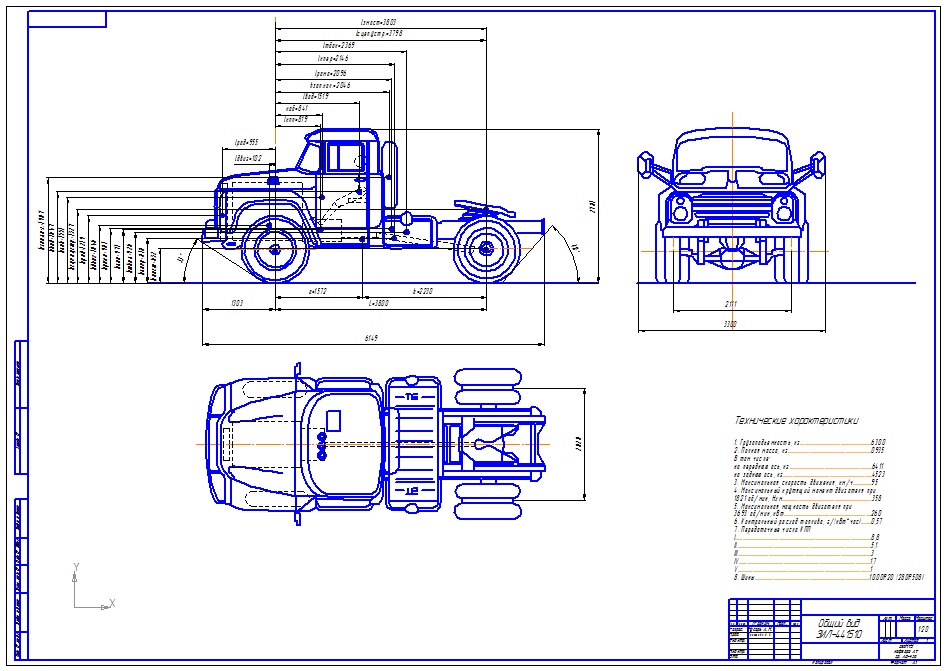Click the 'Общий вид ЗИЛ-441510' title block text
951x671 pixels.
[x=839, y=629]
